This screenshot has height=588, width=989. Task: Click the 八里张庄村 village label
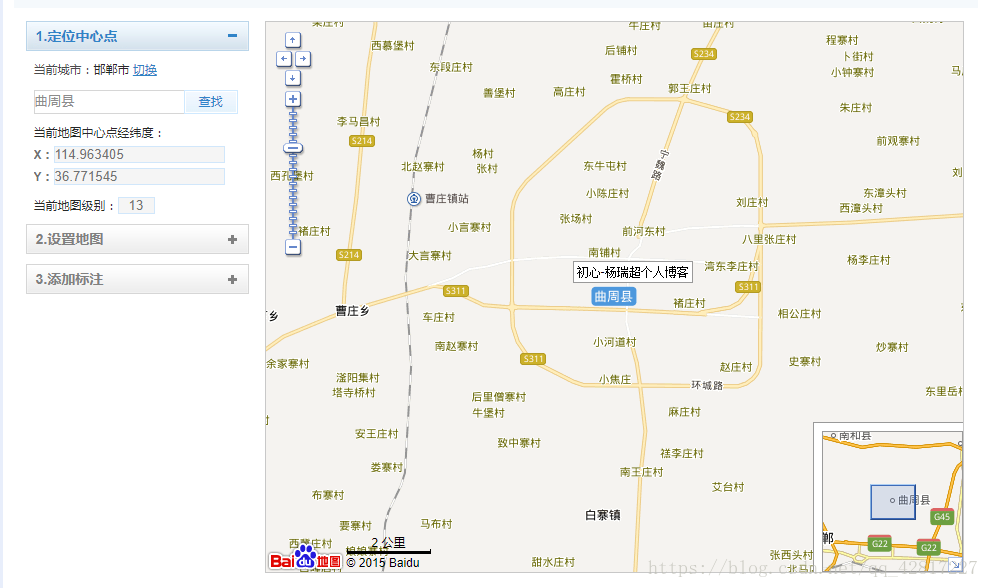point(769,239)
